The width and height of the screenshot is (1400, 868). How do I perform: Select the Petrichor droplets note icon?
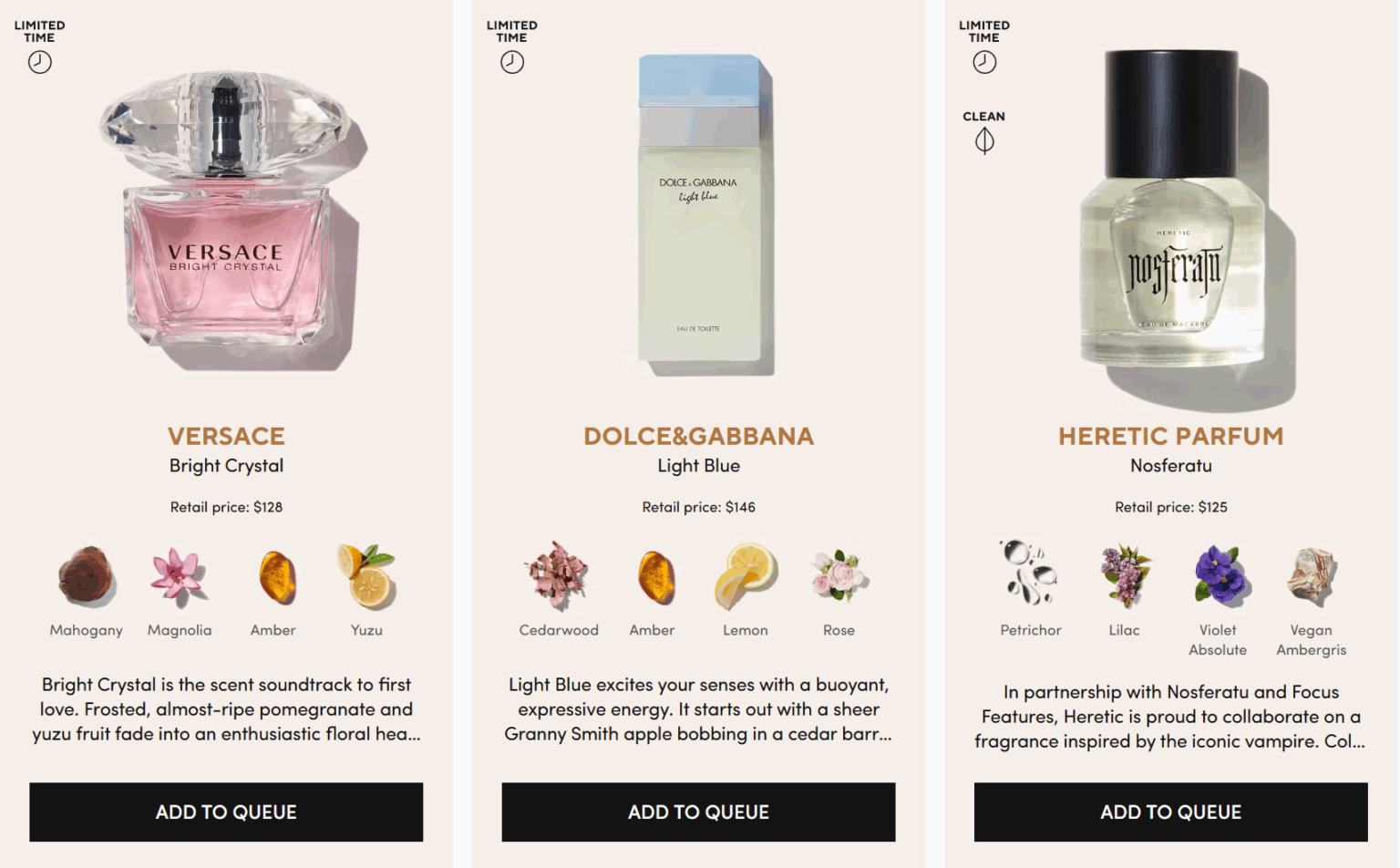click(x=1031, y=573)
